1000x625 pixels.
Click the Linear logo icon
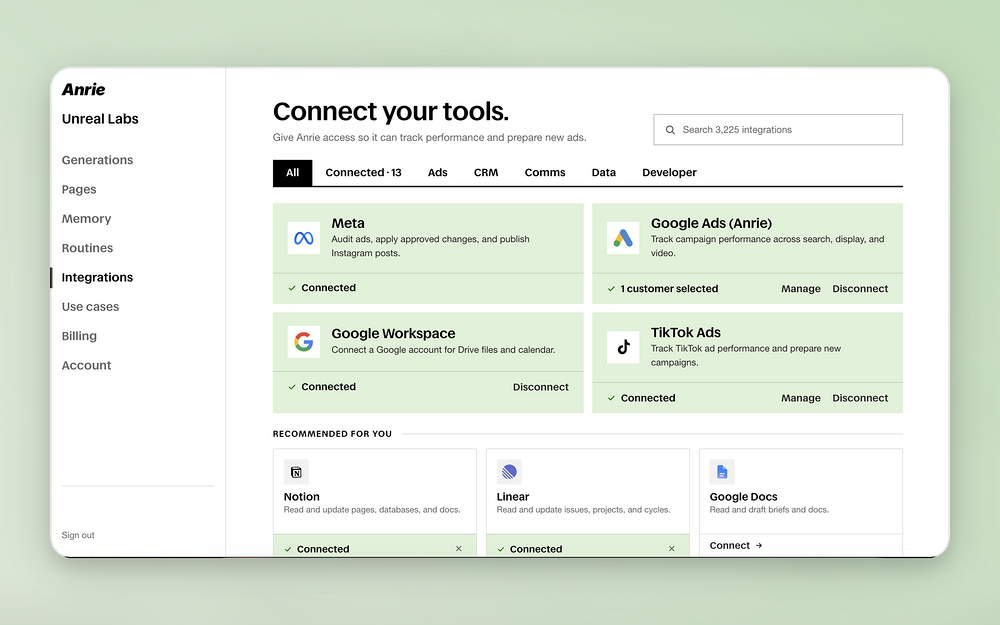(509, 472)
